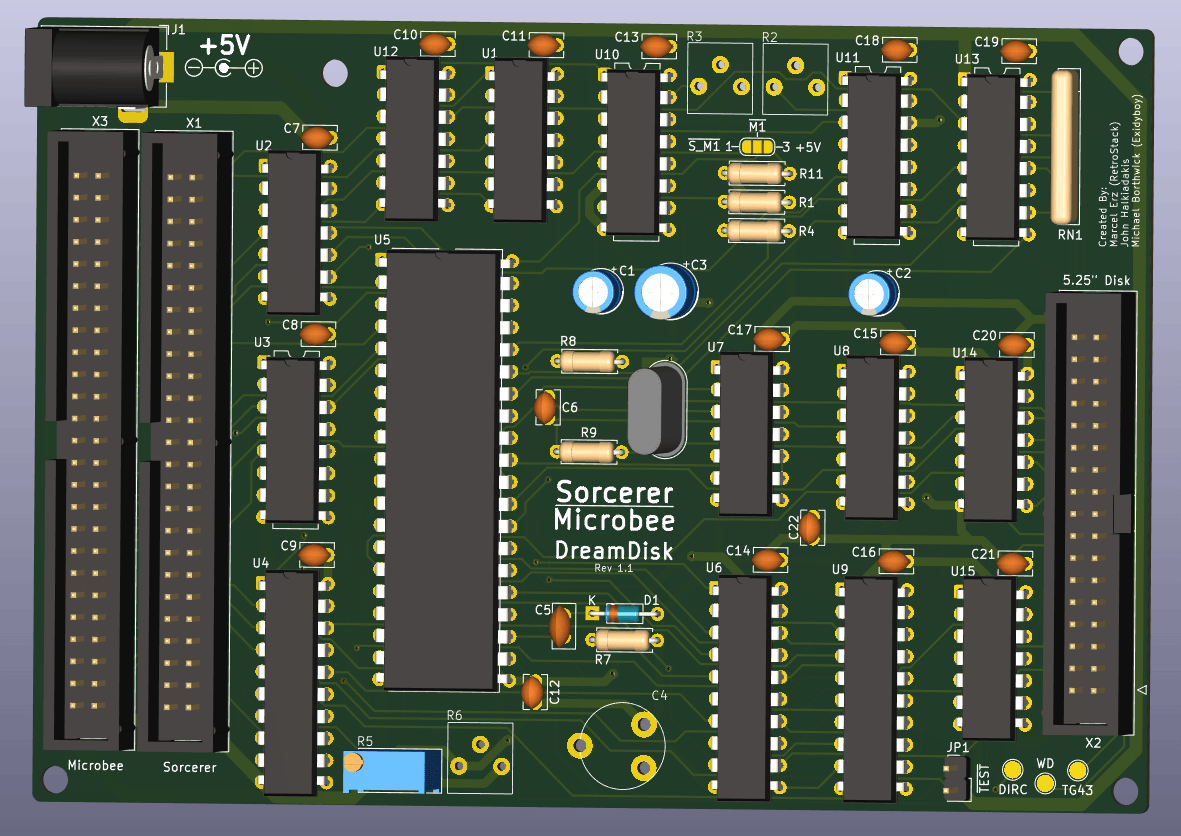Select the metal crystal oscillator can

pos(656,409)
